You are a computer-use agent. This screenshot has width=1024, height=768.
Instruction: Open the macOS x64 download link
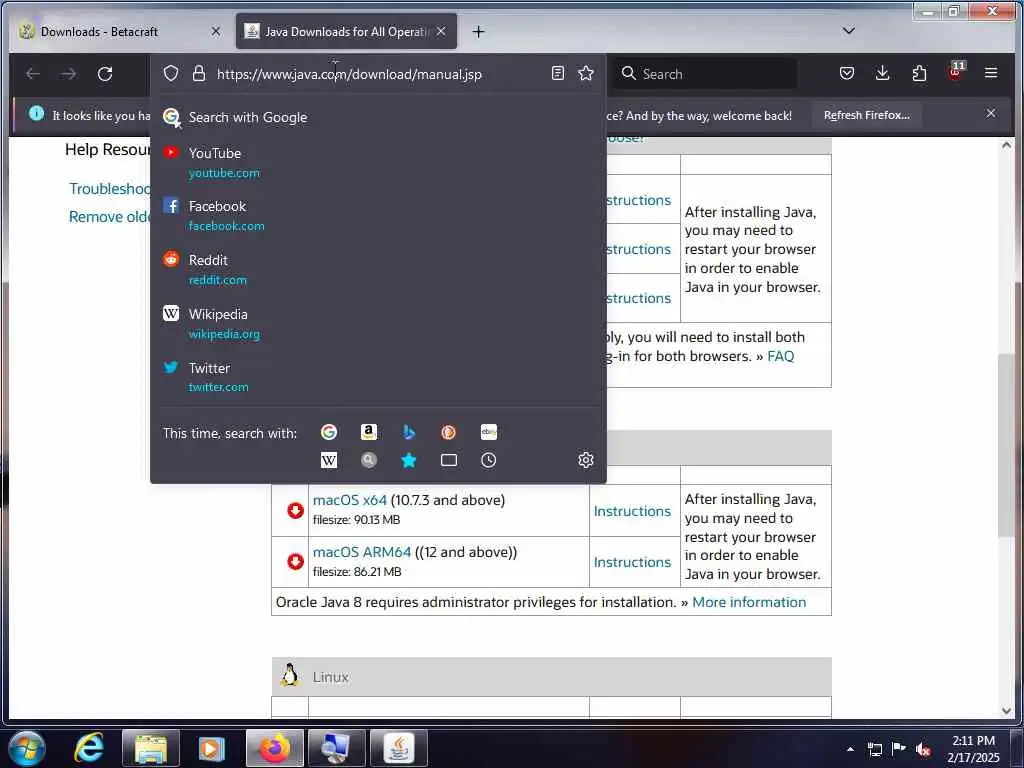[x=349, y=500]
